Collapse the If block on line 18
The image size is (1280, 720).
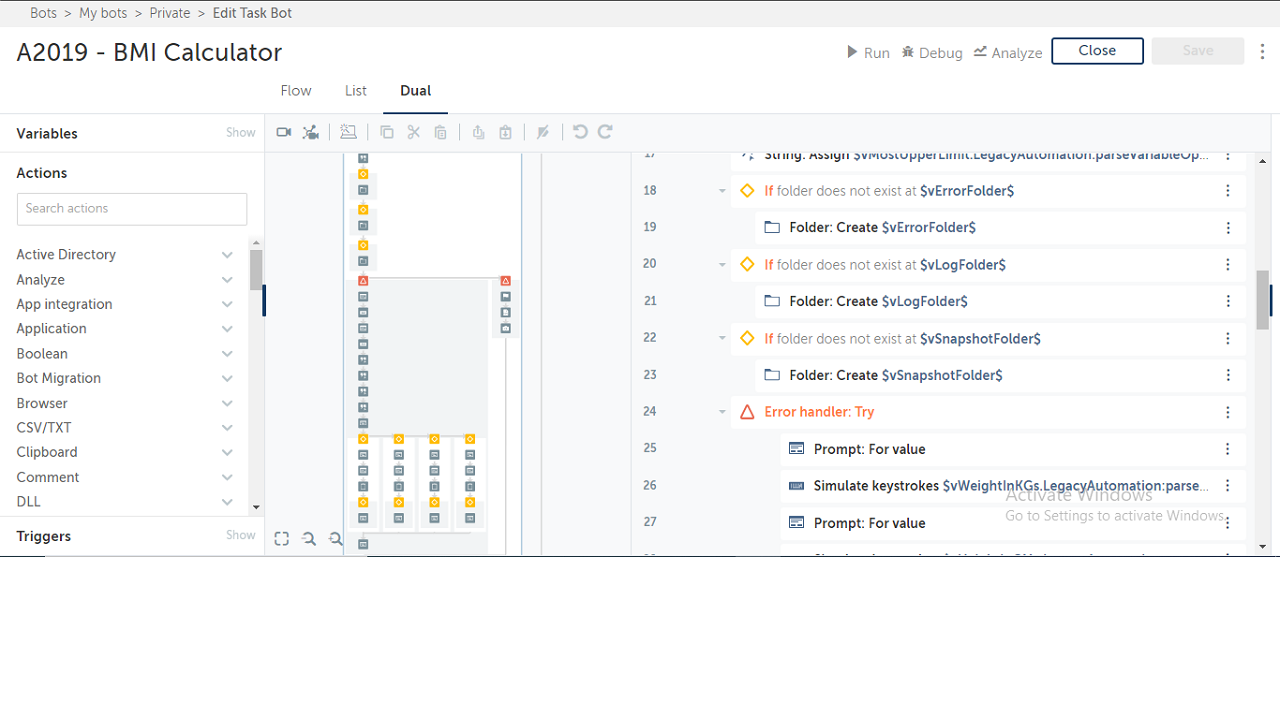tap(722, 191)
